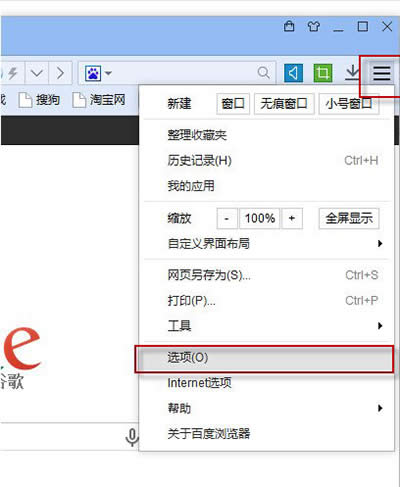Click the lightning speed mode icon
This screenshot has height=487, width=400.
point(12,73)
